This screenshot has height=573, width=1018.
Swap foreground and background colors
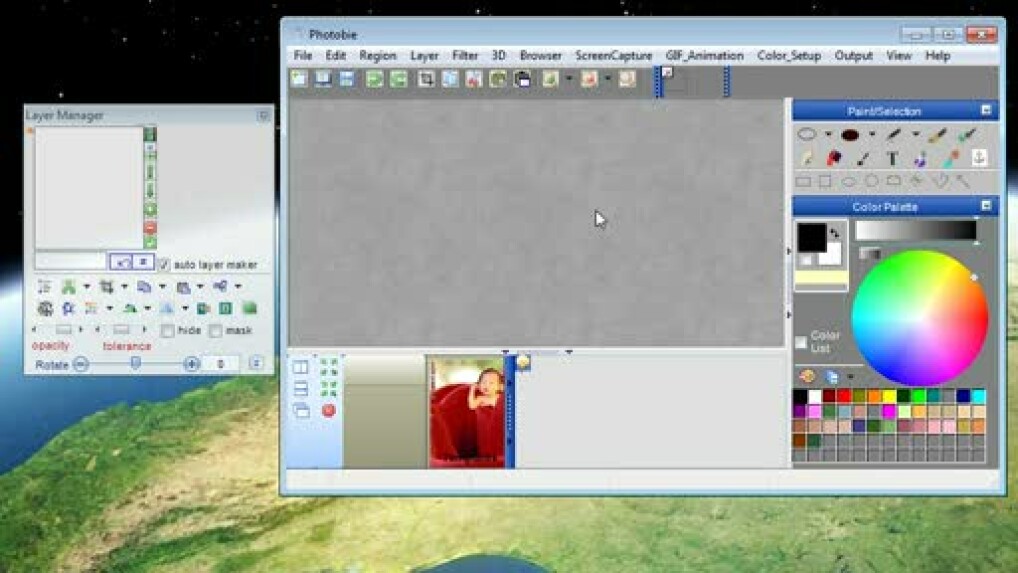point(835,232)
